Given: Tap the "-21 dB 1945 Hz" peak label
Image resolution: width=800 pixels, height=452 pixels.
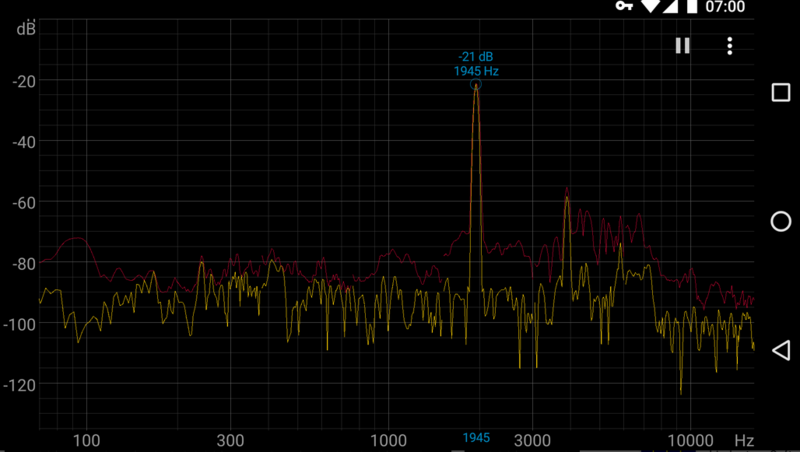Looking at the screenshot, I should [474, 64].
